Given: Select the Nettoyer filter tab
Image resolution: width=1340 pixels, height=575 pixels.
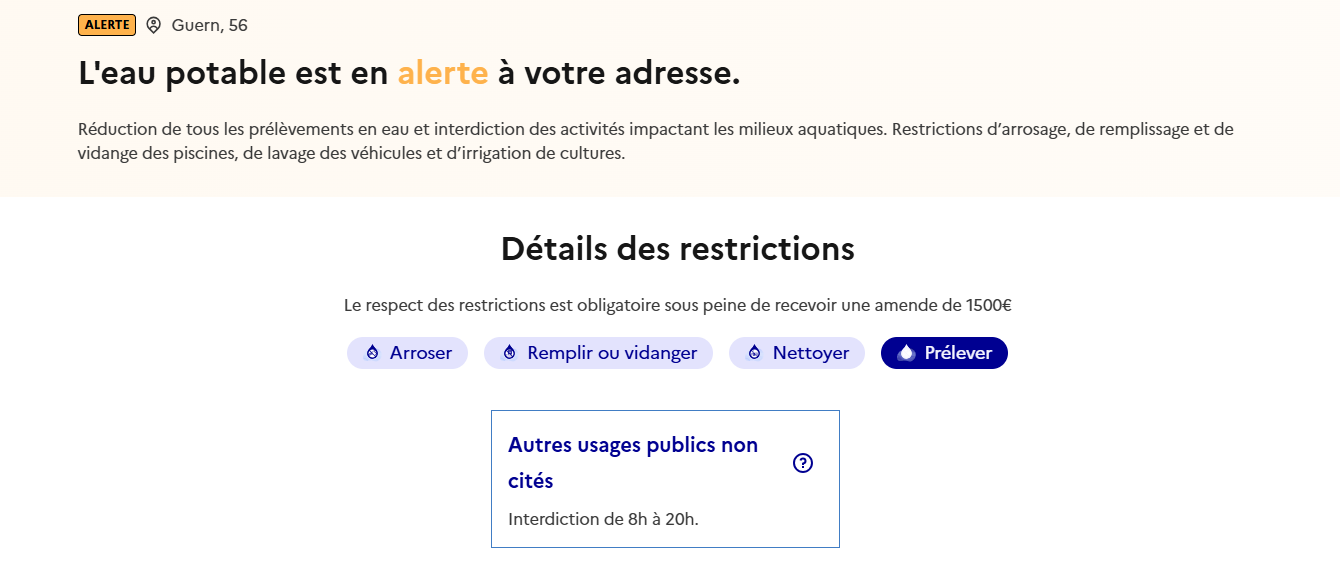Looking at the screenshot, I should (x=797, y=353).
